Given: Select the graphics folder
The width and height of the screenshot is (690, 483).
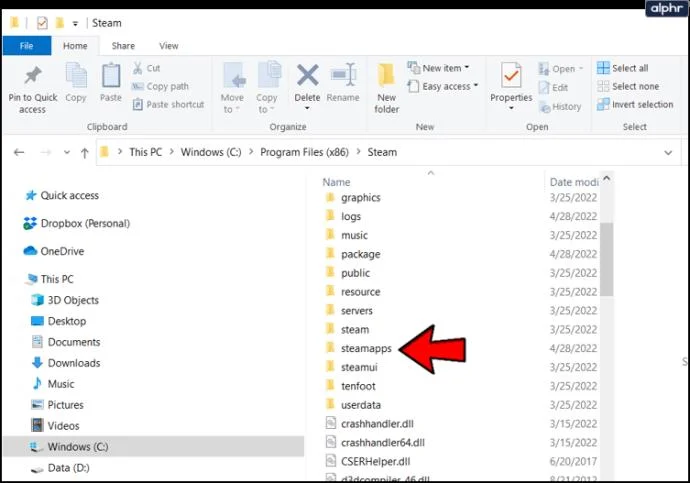Looking at the screenshot, I should [x=353, y=198].
